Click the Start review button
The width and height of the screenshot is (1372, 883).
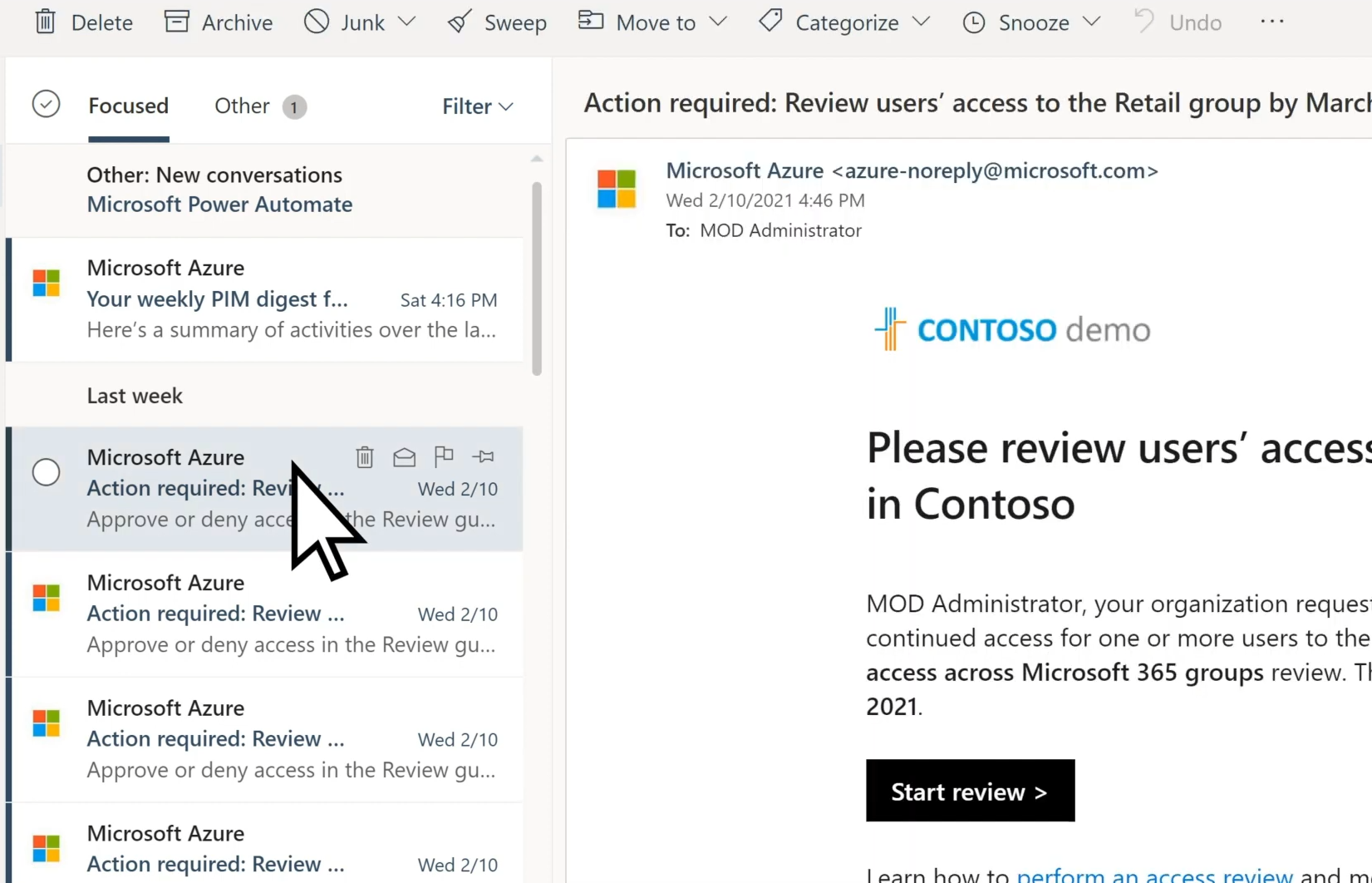click(970, 791)
